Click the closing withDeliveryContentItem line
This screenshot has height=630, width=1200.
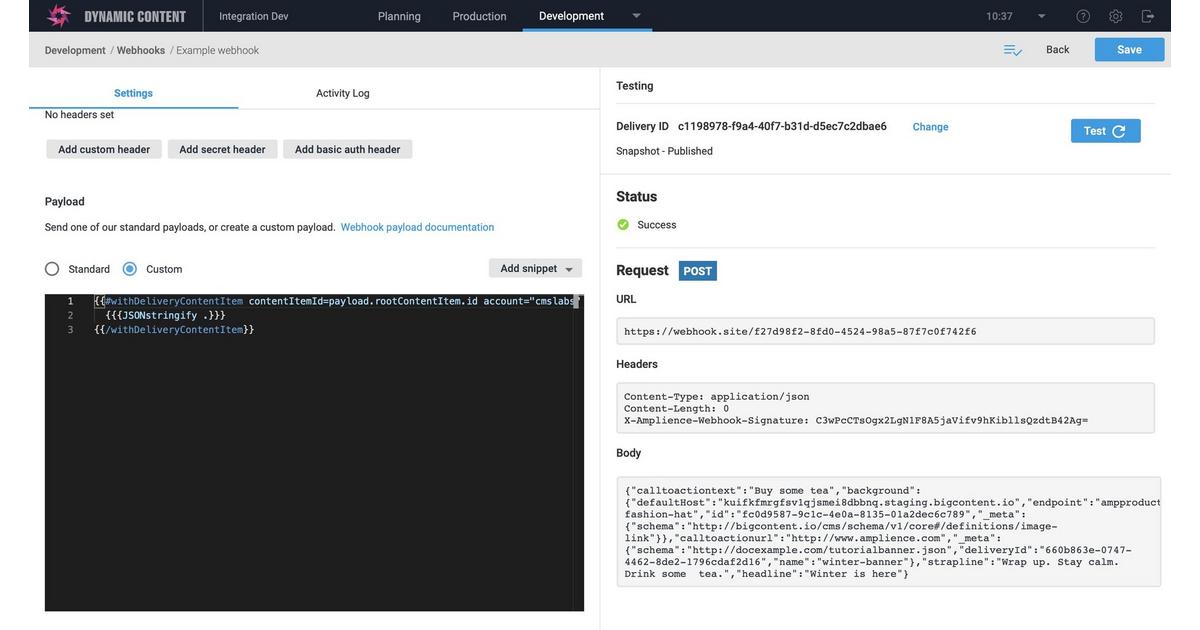174,329
